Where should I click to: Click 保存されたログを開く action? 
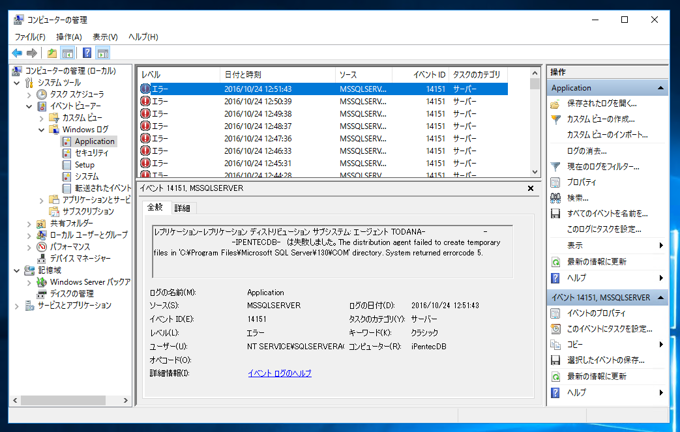602,104
